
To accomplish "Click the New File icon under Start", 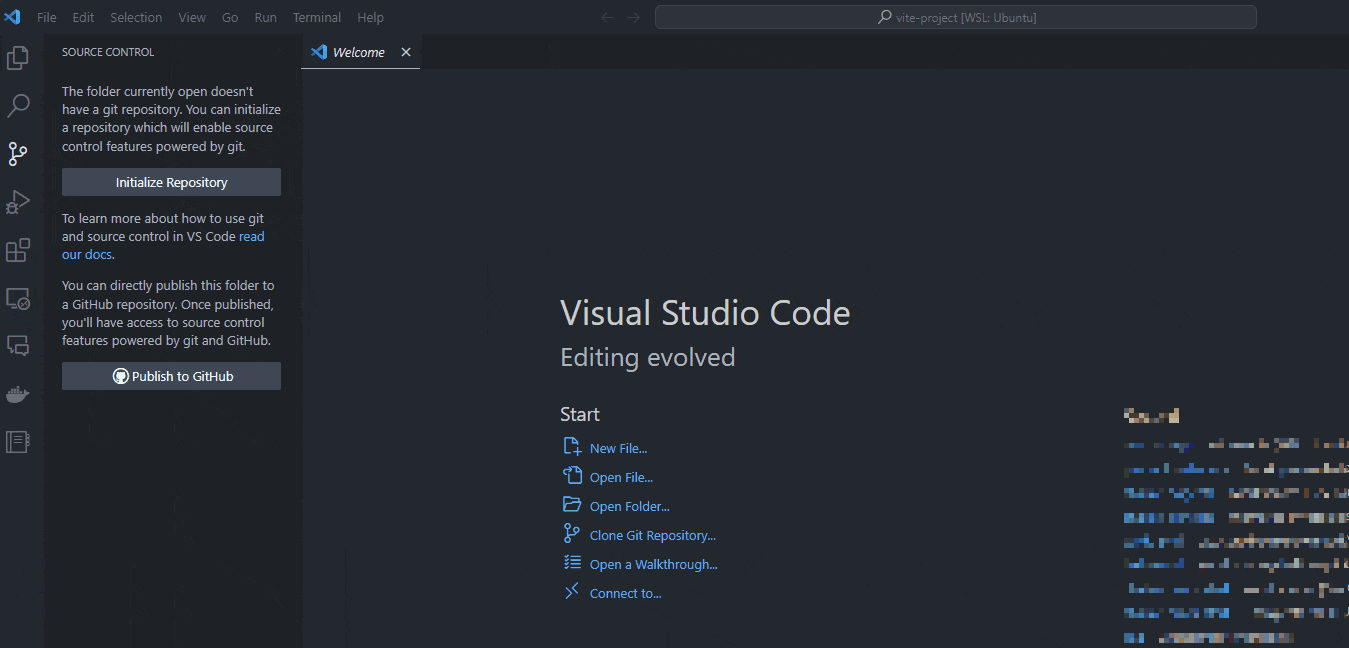I will [572, 447].
